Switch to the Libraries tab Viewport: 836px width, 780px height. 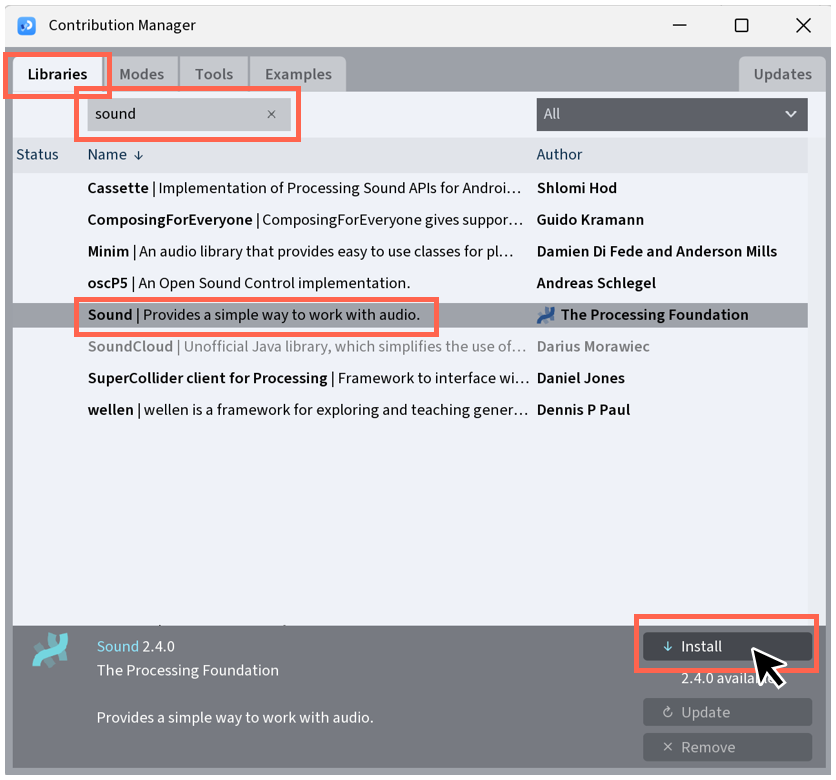57,74
